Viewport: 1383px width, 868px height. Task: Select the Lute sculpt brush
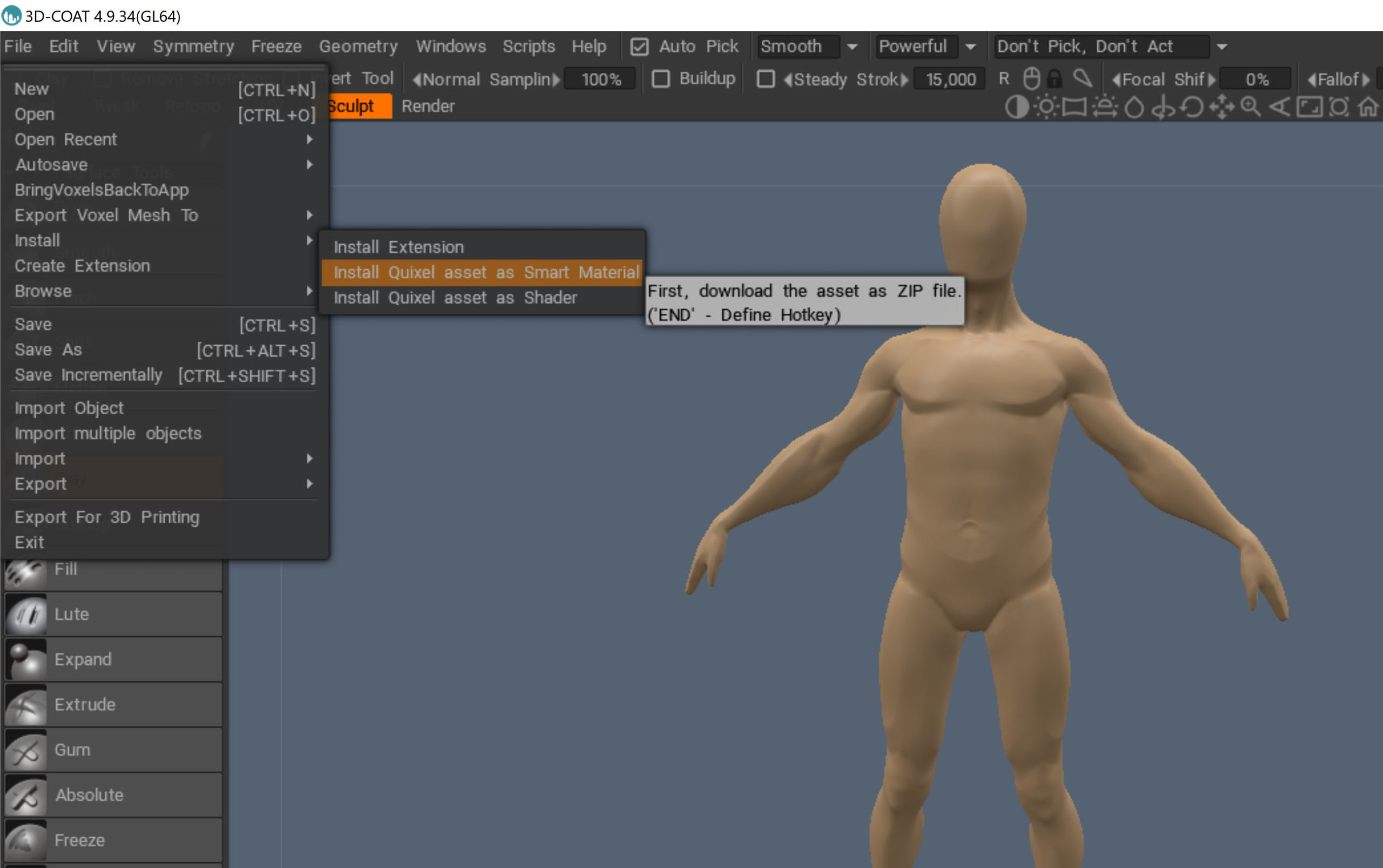click(x=113, y=614)
